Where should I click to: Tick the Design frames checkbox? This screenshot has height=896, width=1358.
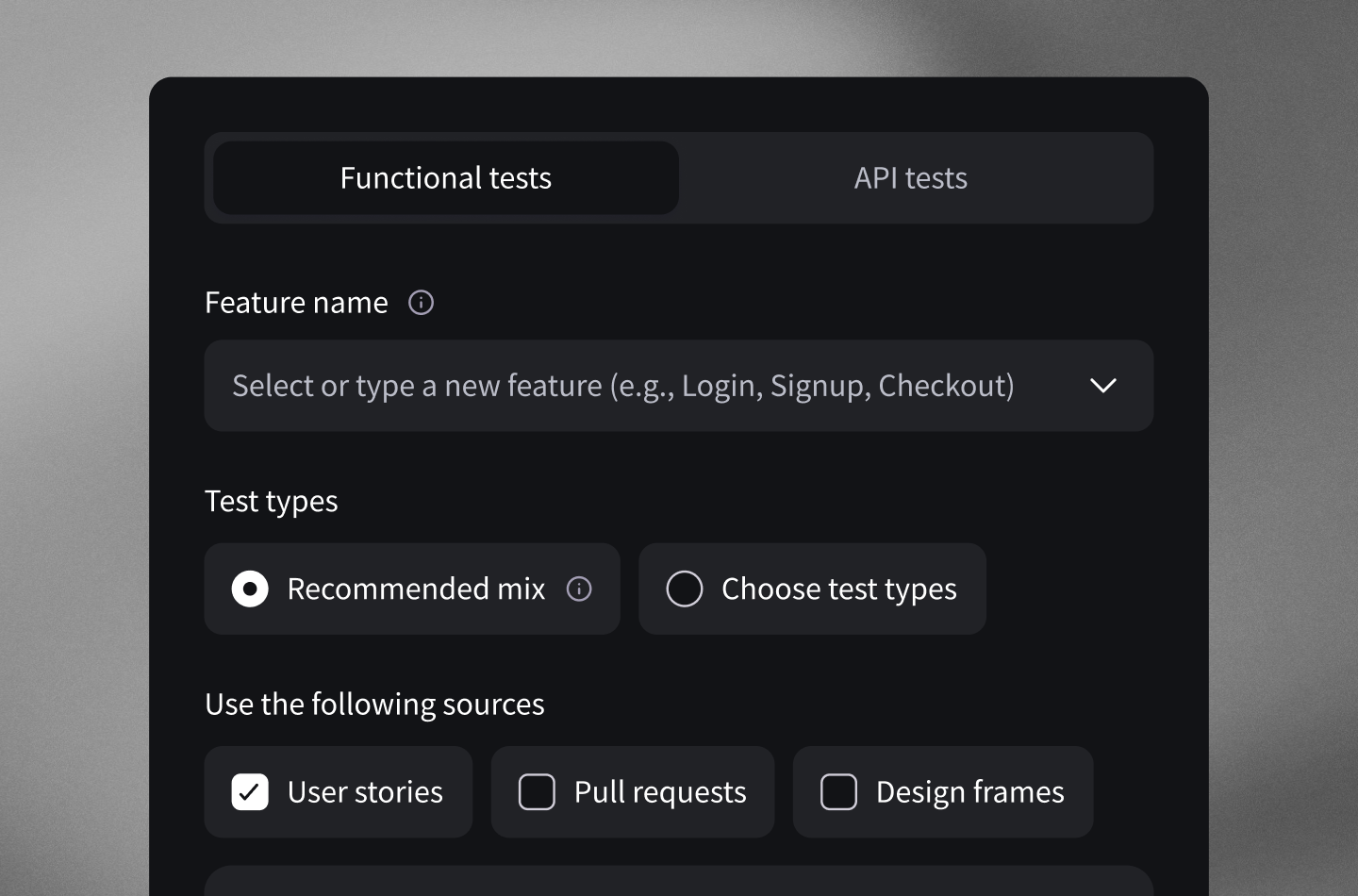[x=838, y=792]
